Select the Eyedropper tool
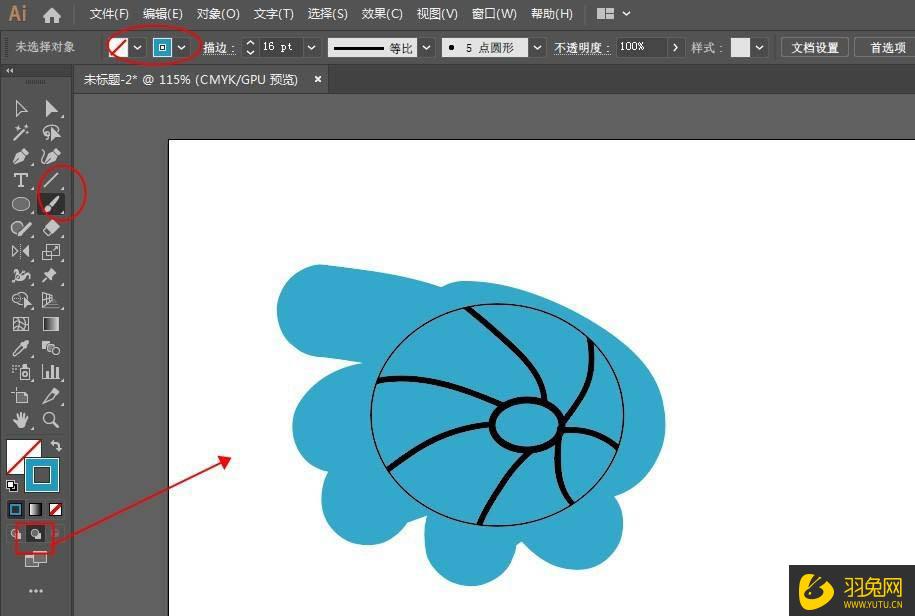Viewport: 915px width, 616px height. click(x=21, y=348)
